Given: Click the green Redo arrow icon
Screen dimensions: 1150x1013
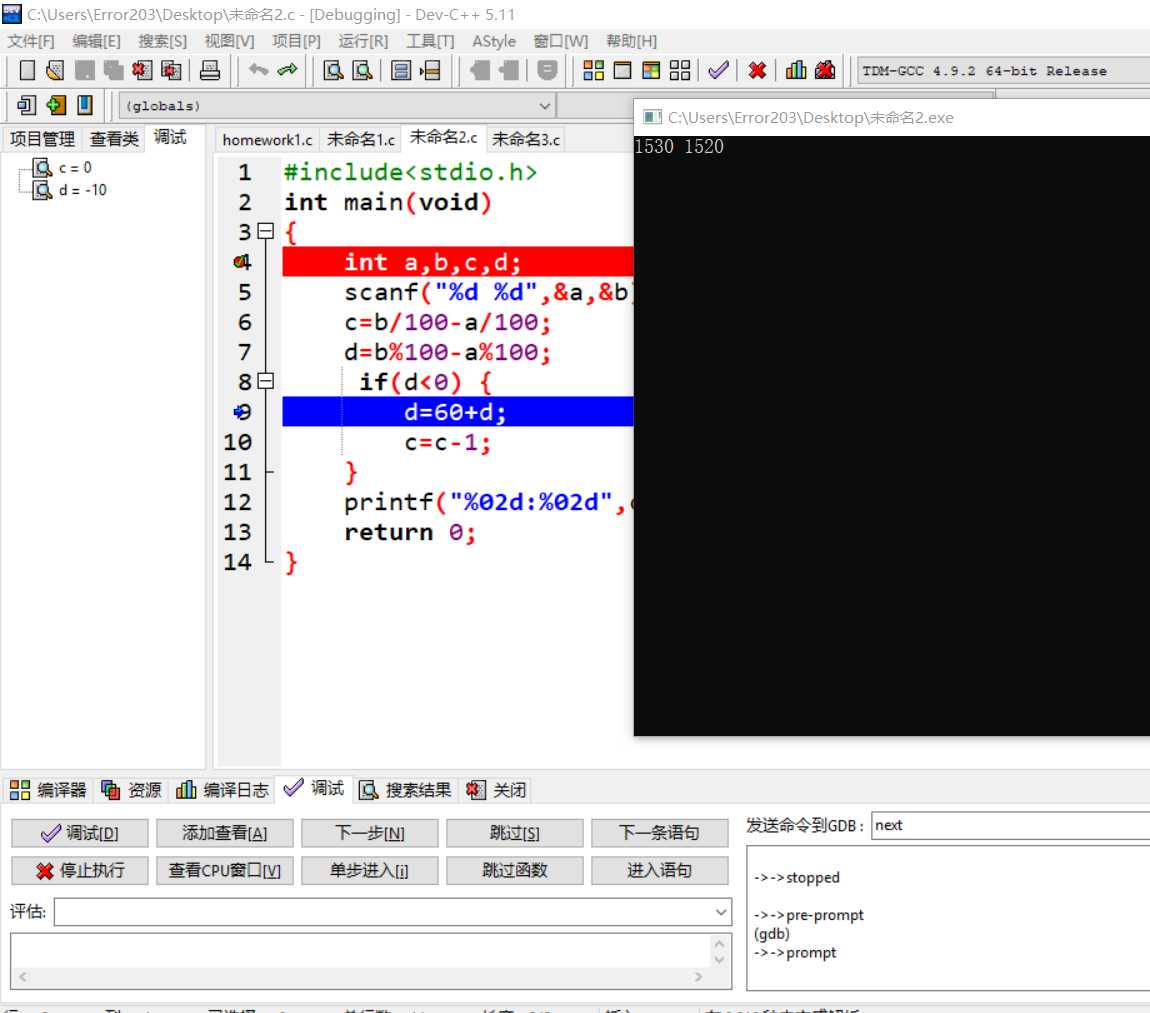Looking at the screenshot, I should click(x=288, y=70).
